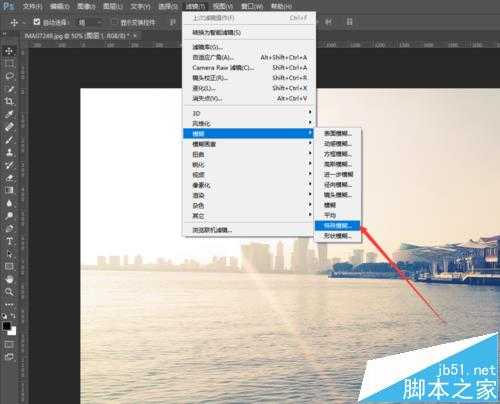500x404 pixels.
Task: Select the Zoom magnifier tool
Action: 9,292
